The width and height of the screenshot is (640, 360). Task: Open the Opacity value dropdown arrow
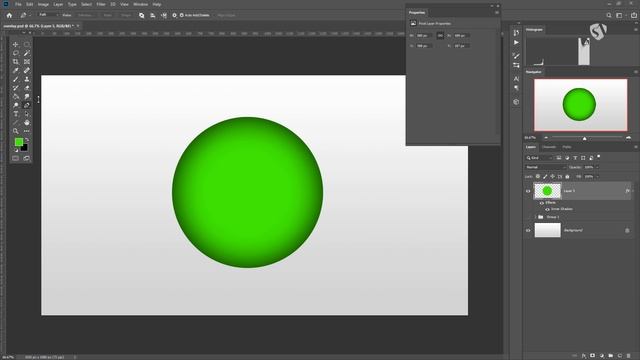pos(597,167)
